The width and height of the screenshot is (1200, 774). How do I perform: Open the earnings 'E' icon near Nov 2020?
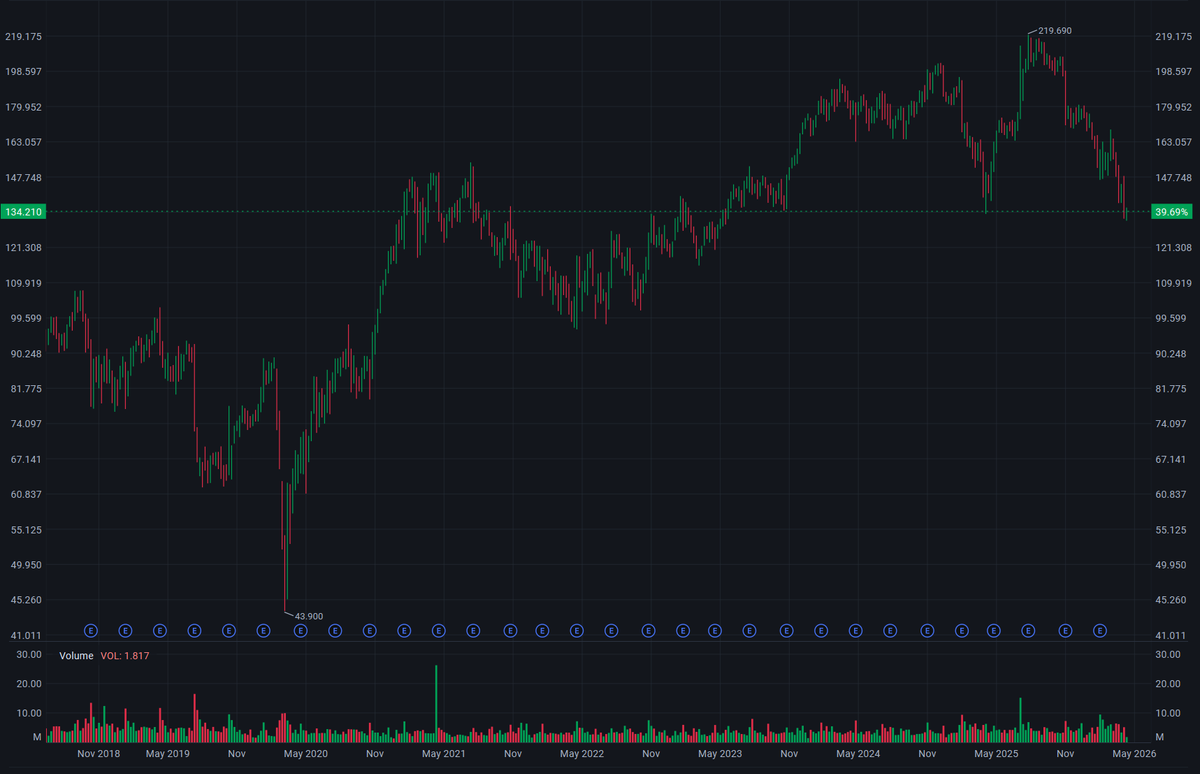368,631
